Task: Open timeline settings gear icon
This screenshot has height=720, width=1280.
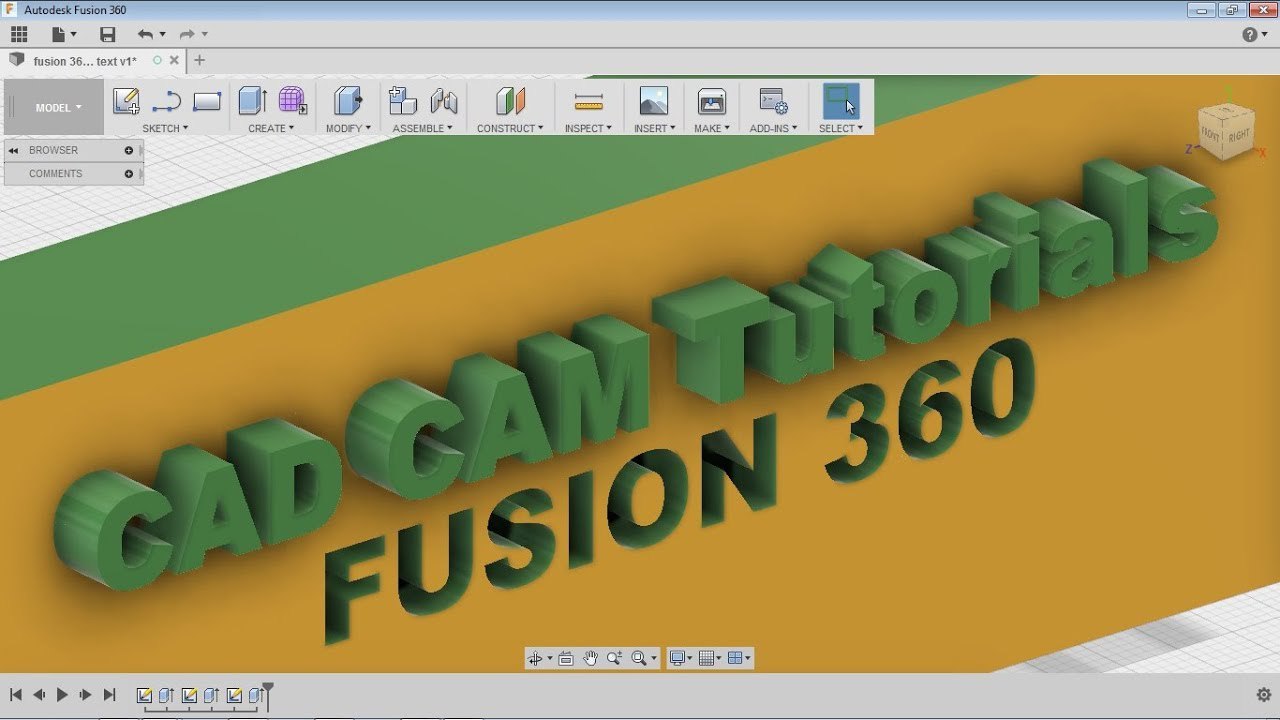Action: point(1263,694)
